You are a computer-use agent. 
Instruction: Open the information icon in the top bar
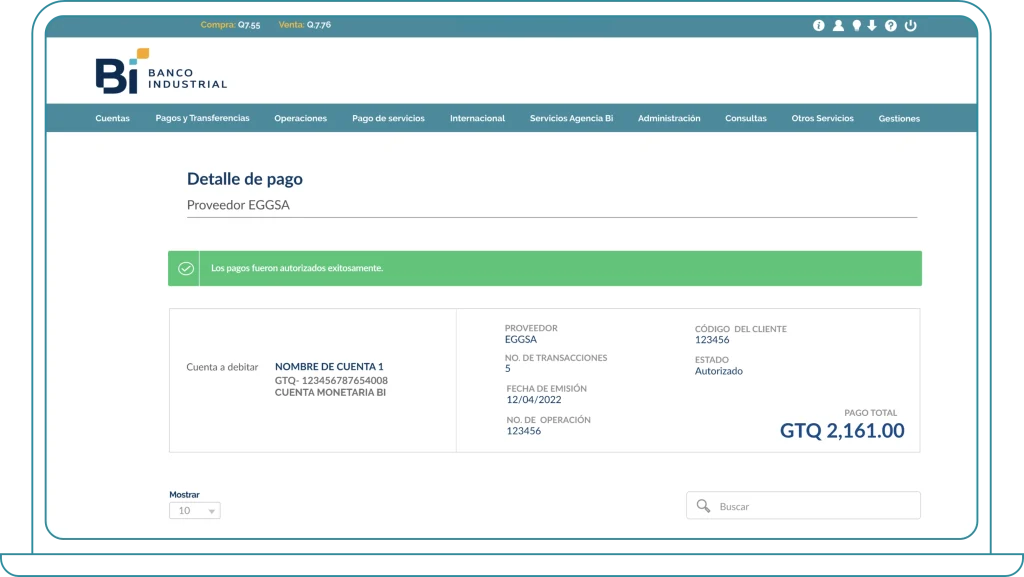point(818,28)
